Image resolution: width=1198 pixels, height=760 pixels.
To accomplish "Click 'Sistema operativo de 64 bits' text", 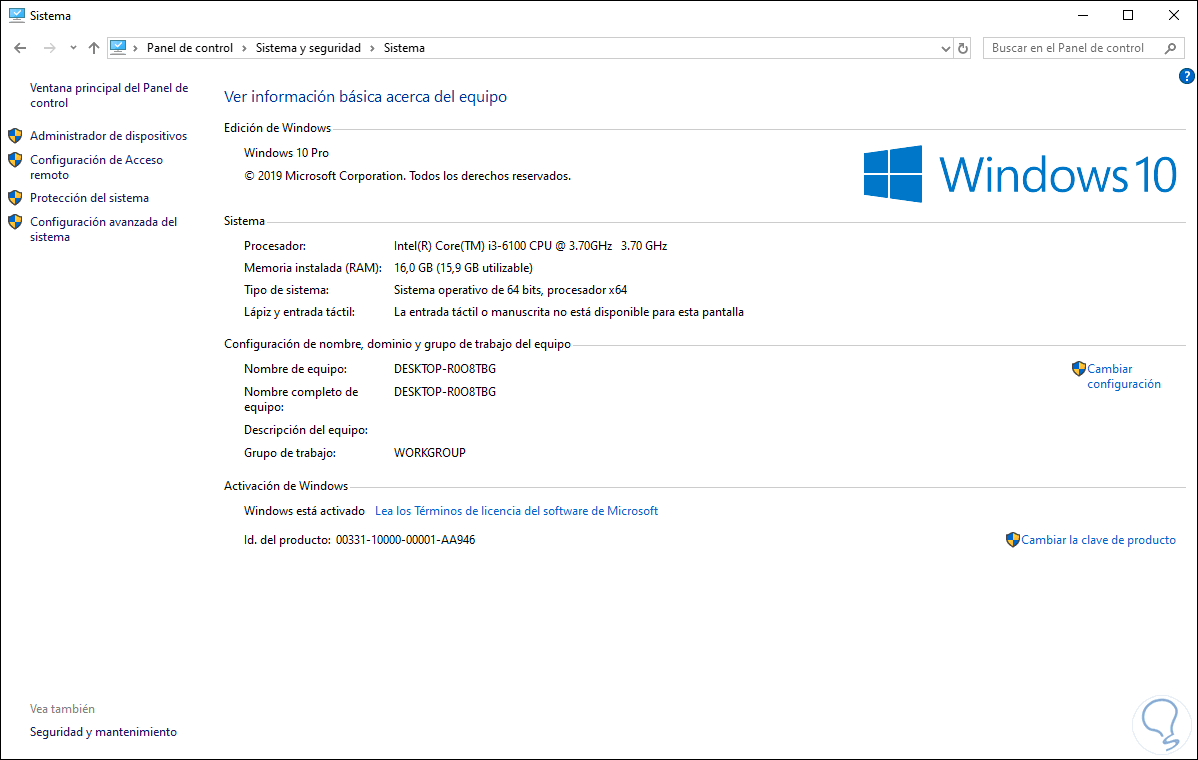I will point(467,290).
